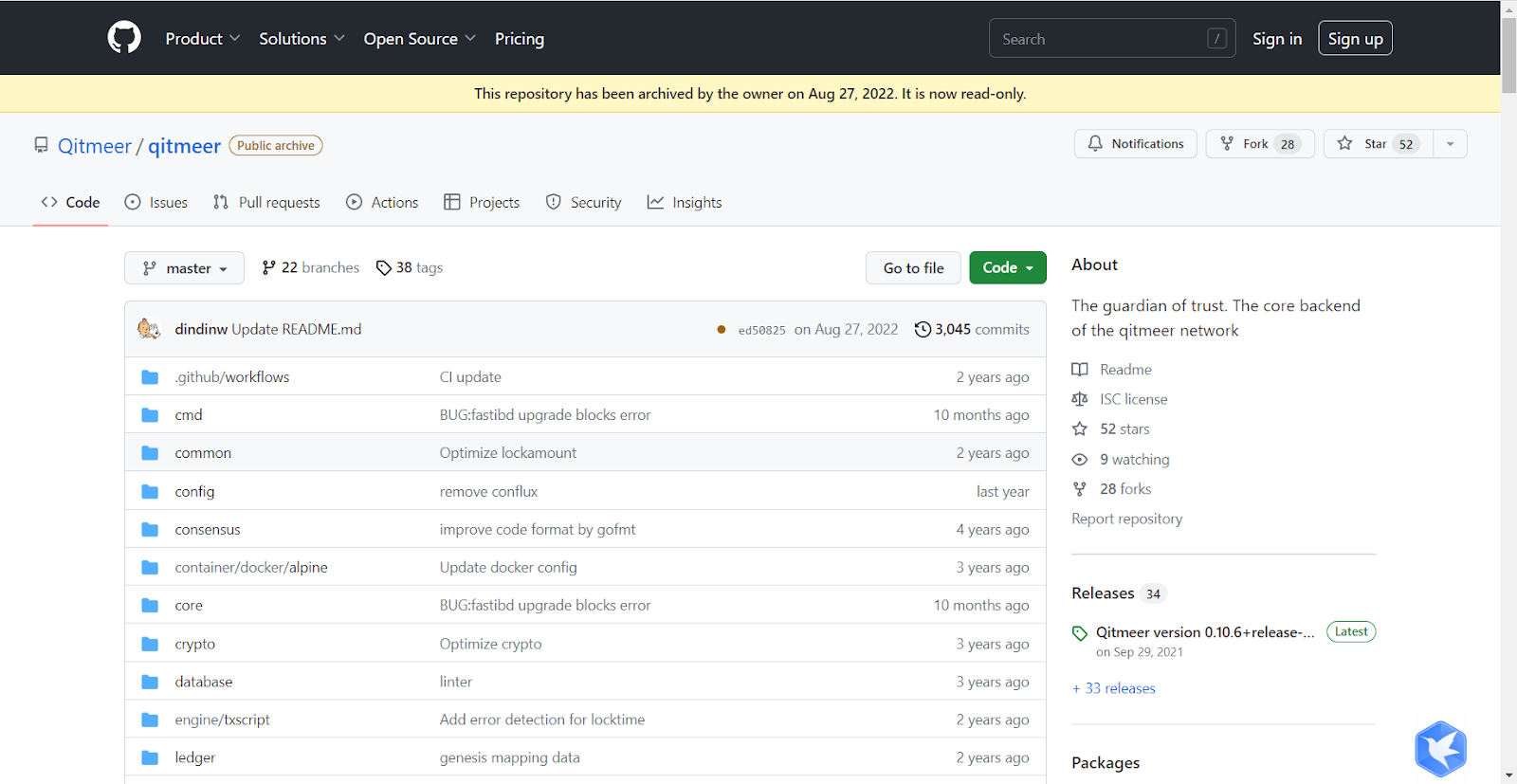Click the scrollbar down arrow

pos(1508,776)
